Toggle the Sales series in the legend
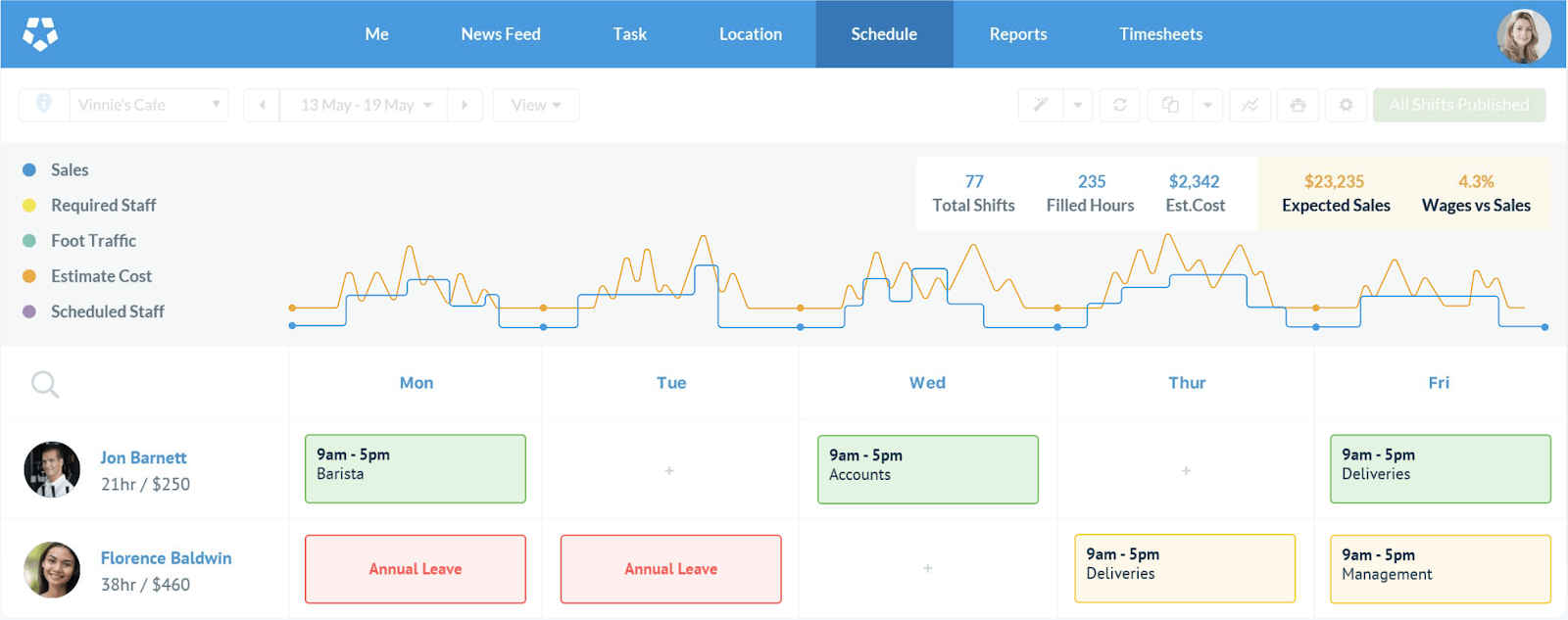The image size is (1568, 620). pos(69,170)
